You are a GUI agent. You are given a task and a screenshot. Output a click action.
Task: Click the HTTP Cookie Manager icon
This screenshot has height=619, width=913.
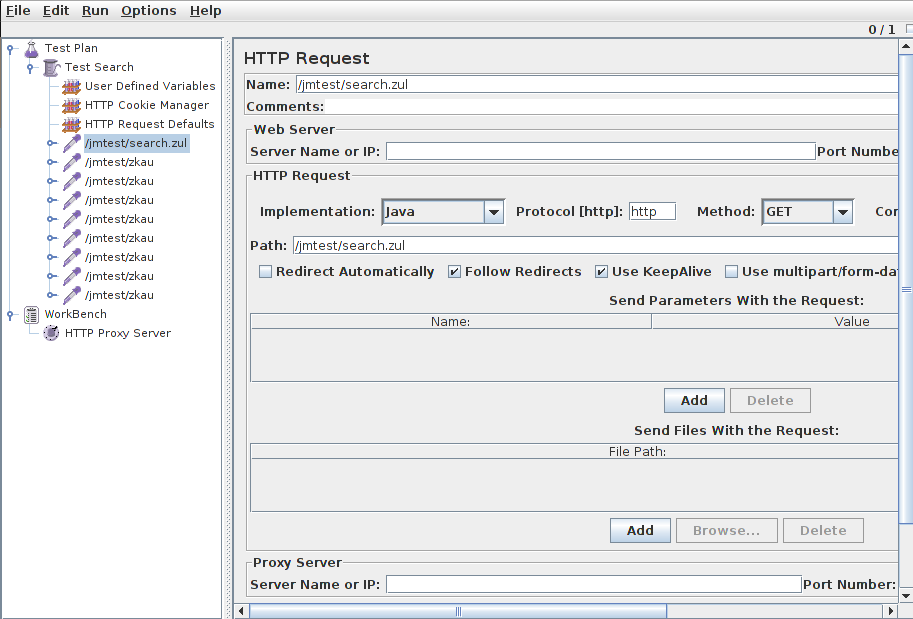pyautogui.click(x=71, y=106)
